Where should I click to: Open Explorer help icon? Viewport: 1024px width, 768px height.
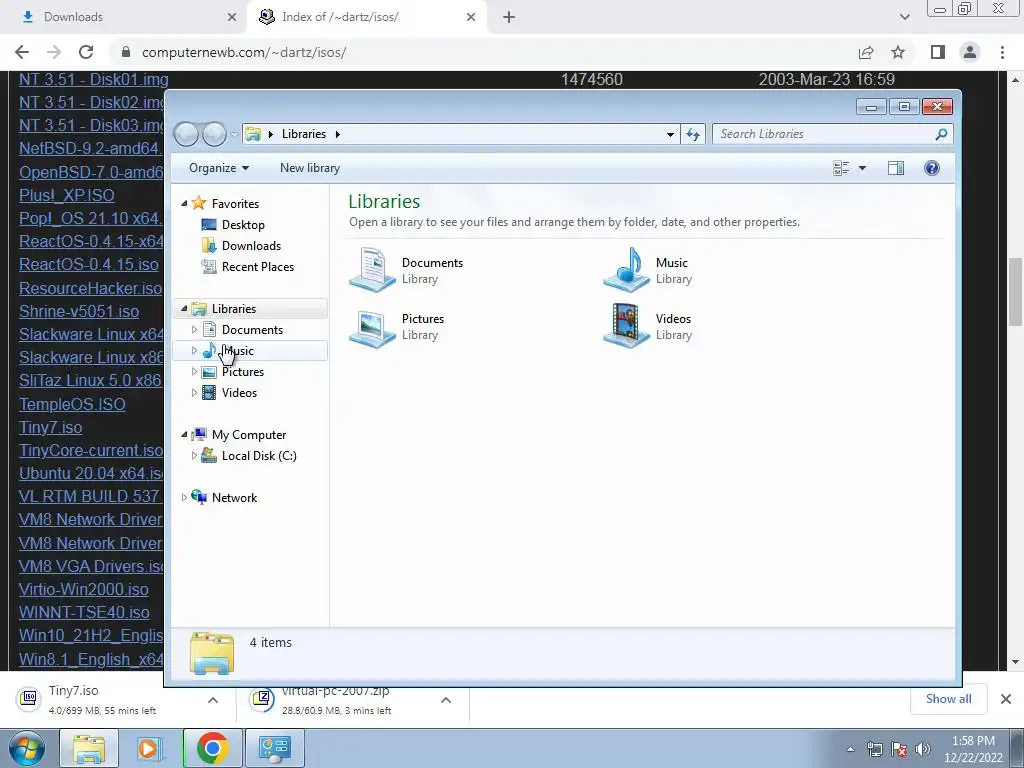932,168
